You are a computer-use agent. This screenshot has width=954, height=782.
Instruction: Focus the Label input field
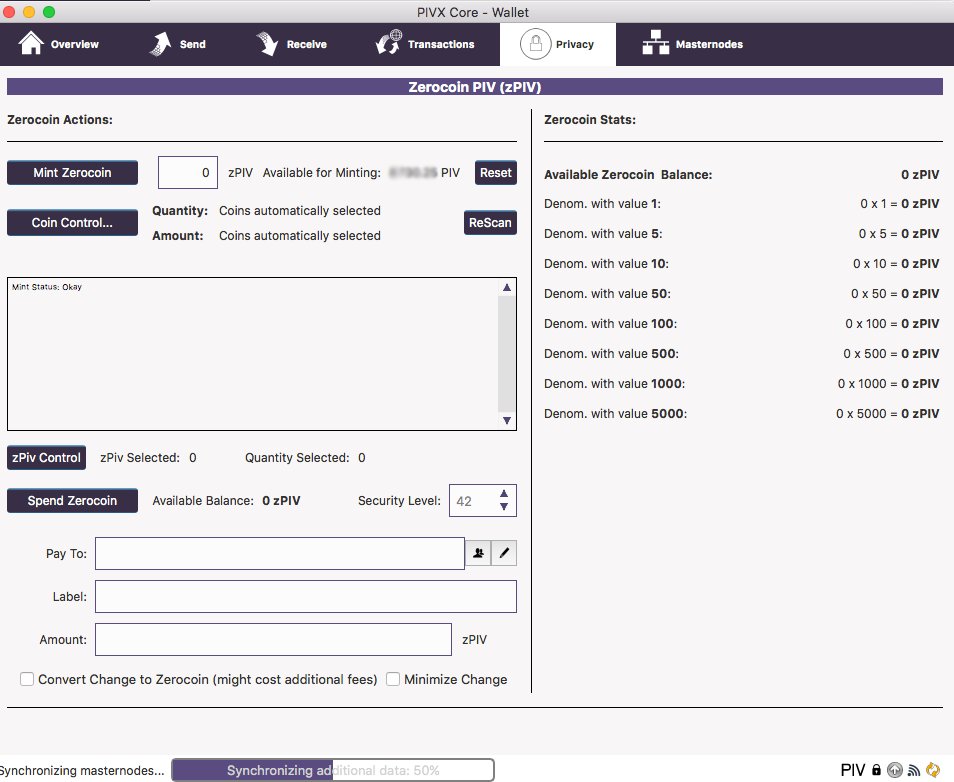[306, 596]
